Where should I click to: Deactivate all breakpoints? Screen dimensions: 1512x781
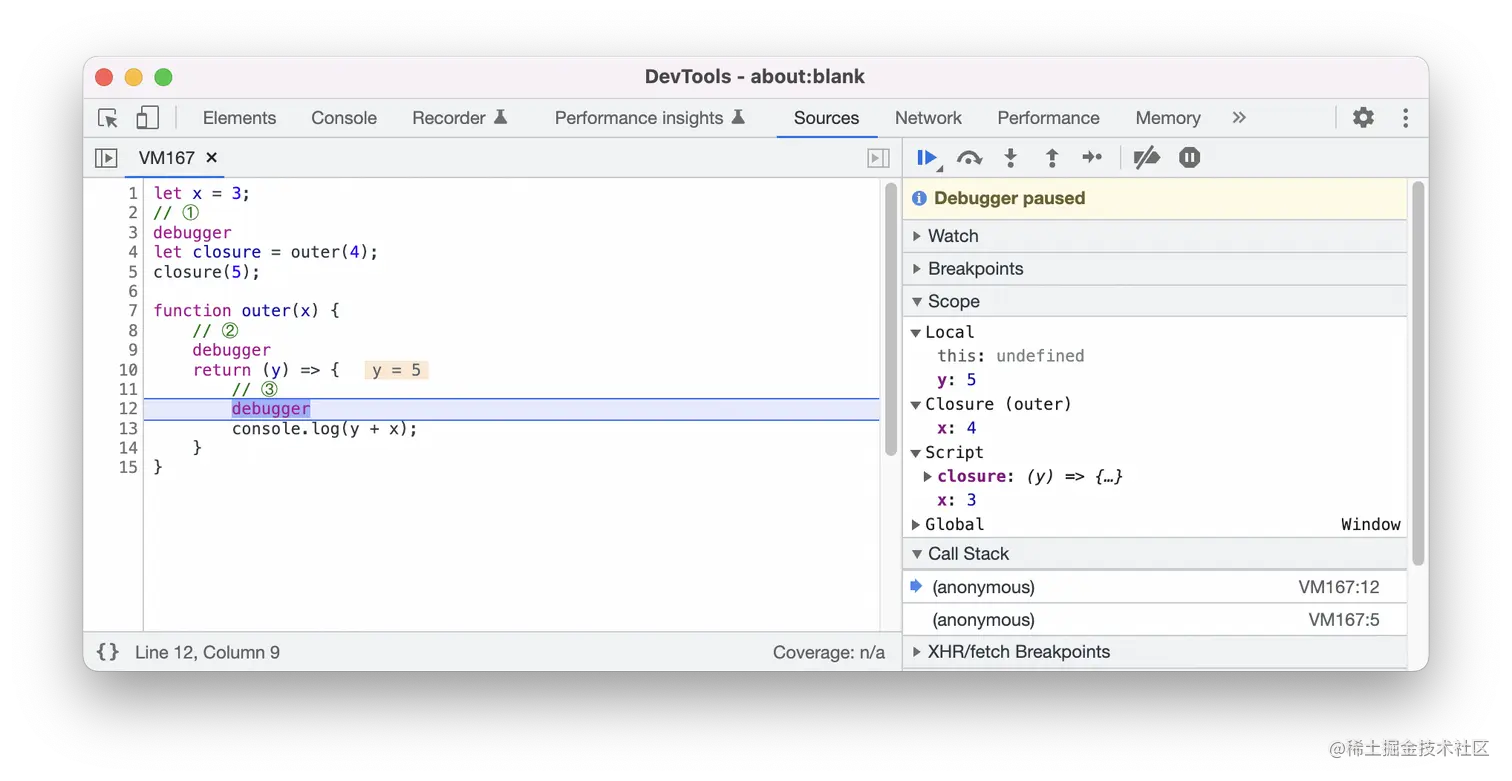pos(1146,157)
